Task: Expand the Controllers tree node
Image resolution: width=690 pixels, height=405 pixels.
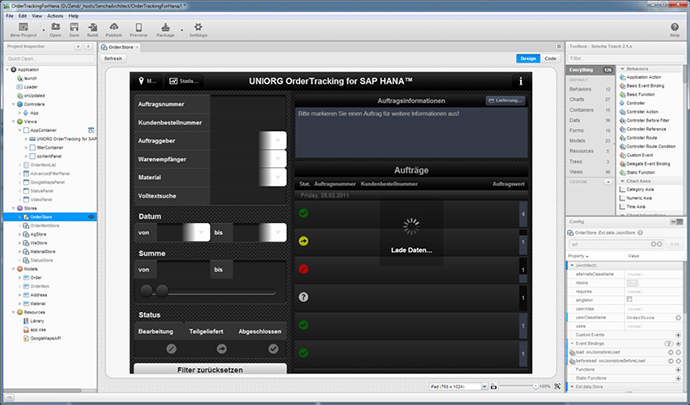Action: coord(14,104)
